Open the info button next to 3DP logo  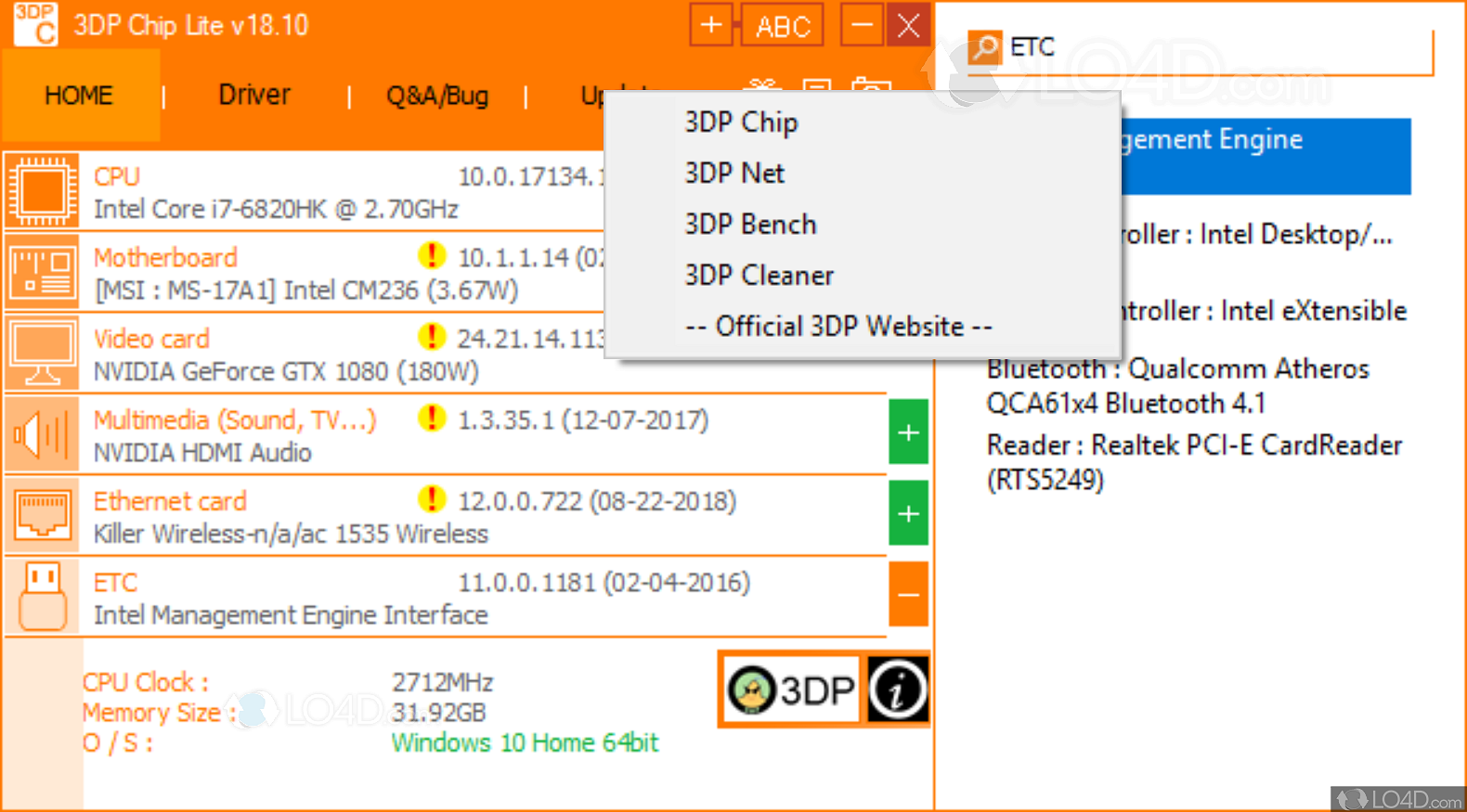tap(897, 690)
